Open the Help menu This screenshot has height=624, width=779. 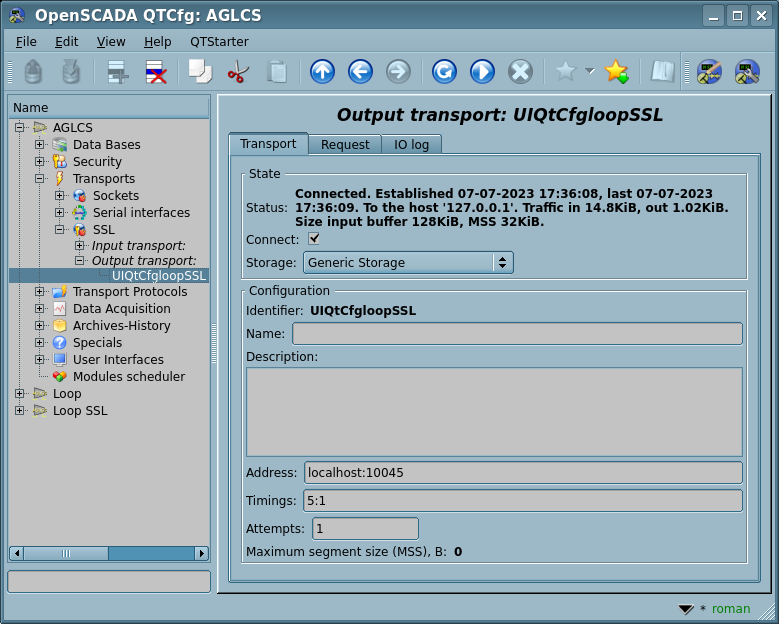tap(157, 42)
